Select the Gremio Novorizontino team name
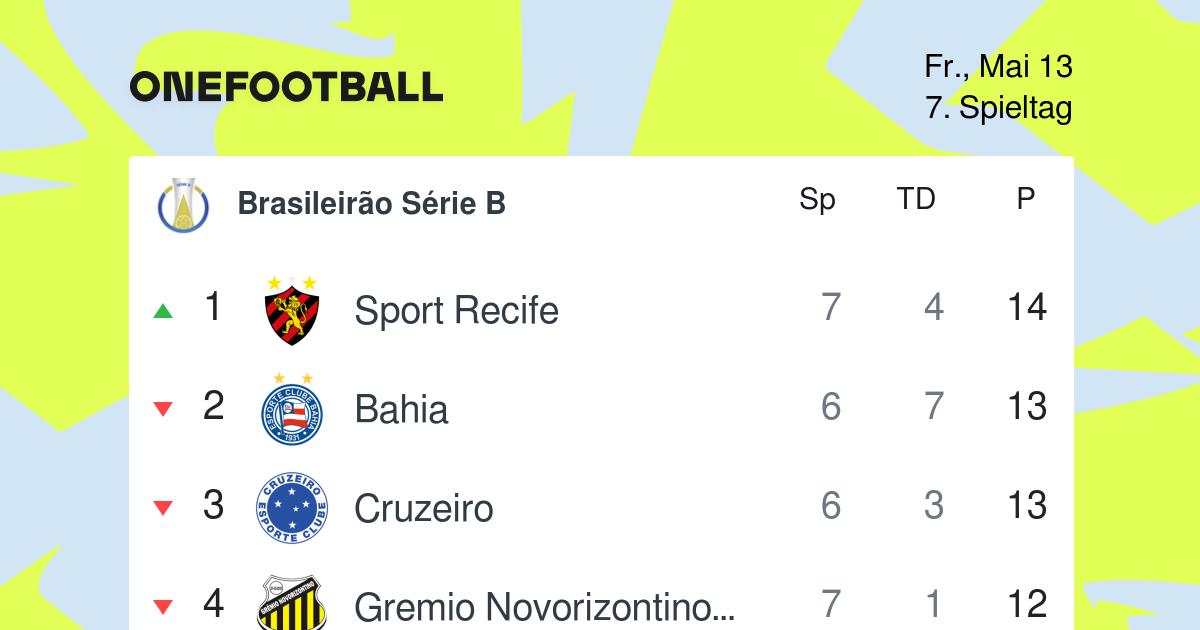Screen dimensions: 1200x630 point(545,607)
